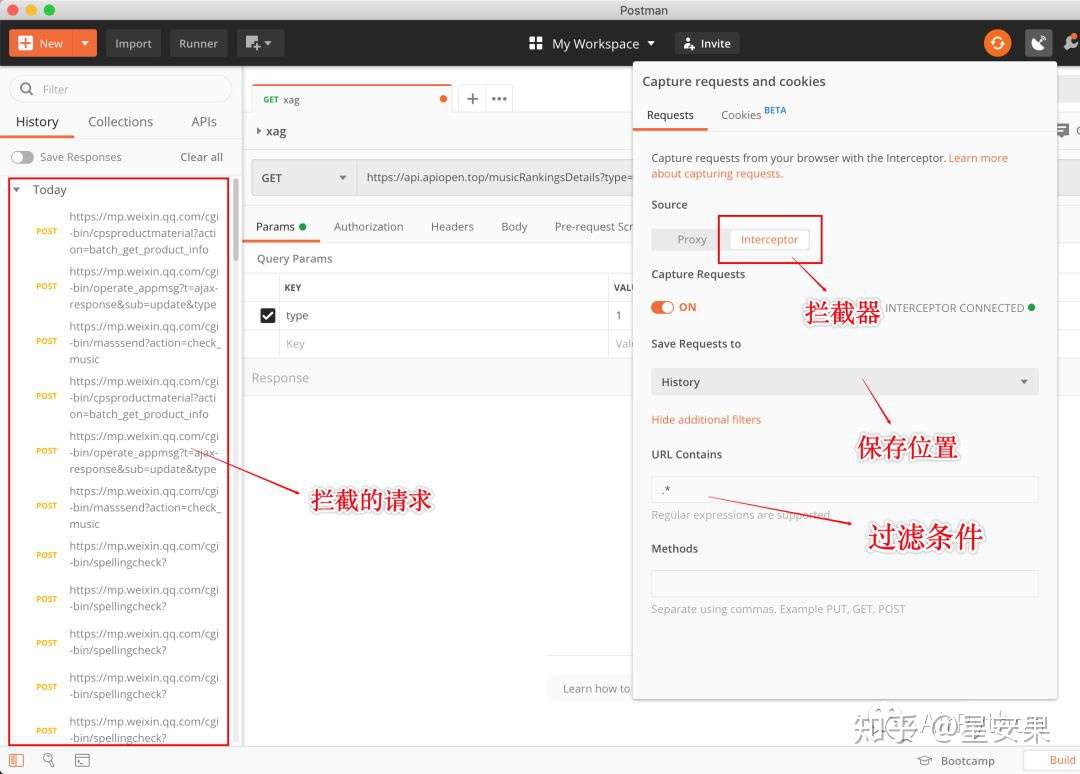
Task: Click the new window icon dropdown
Action: [x=259, y=43]
